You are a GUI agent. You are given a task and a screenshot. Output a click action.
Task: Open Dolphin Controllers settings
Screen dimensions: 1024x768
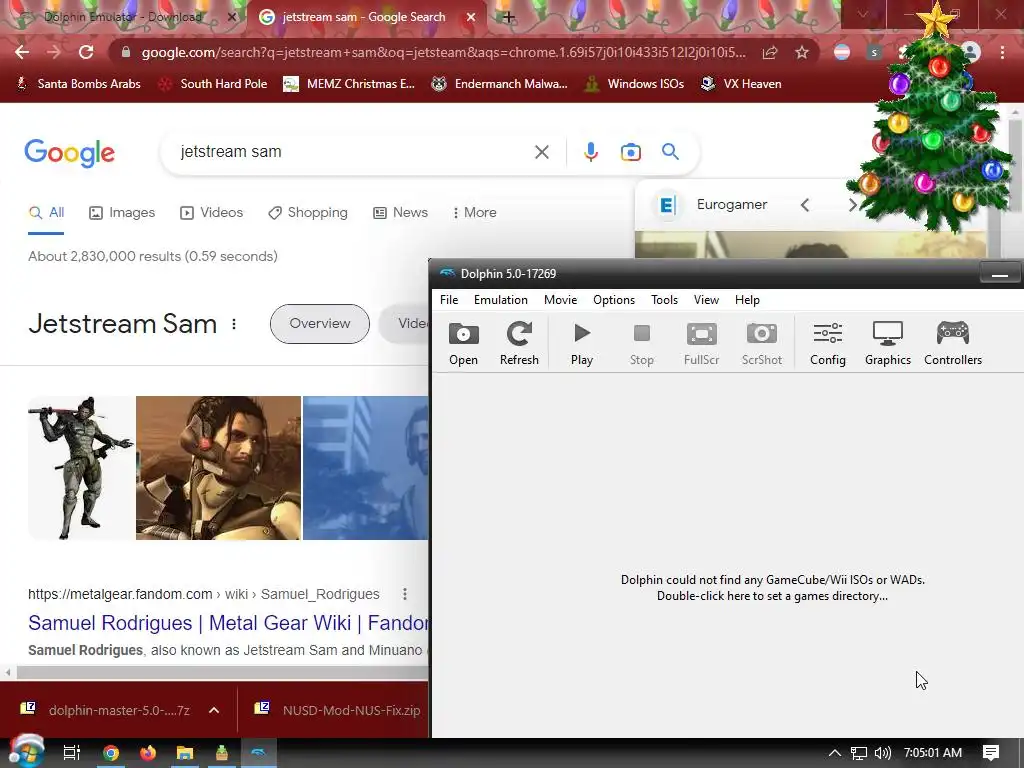tap(953, 344)
